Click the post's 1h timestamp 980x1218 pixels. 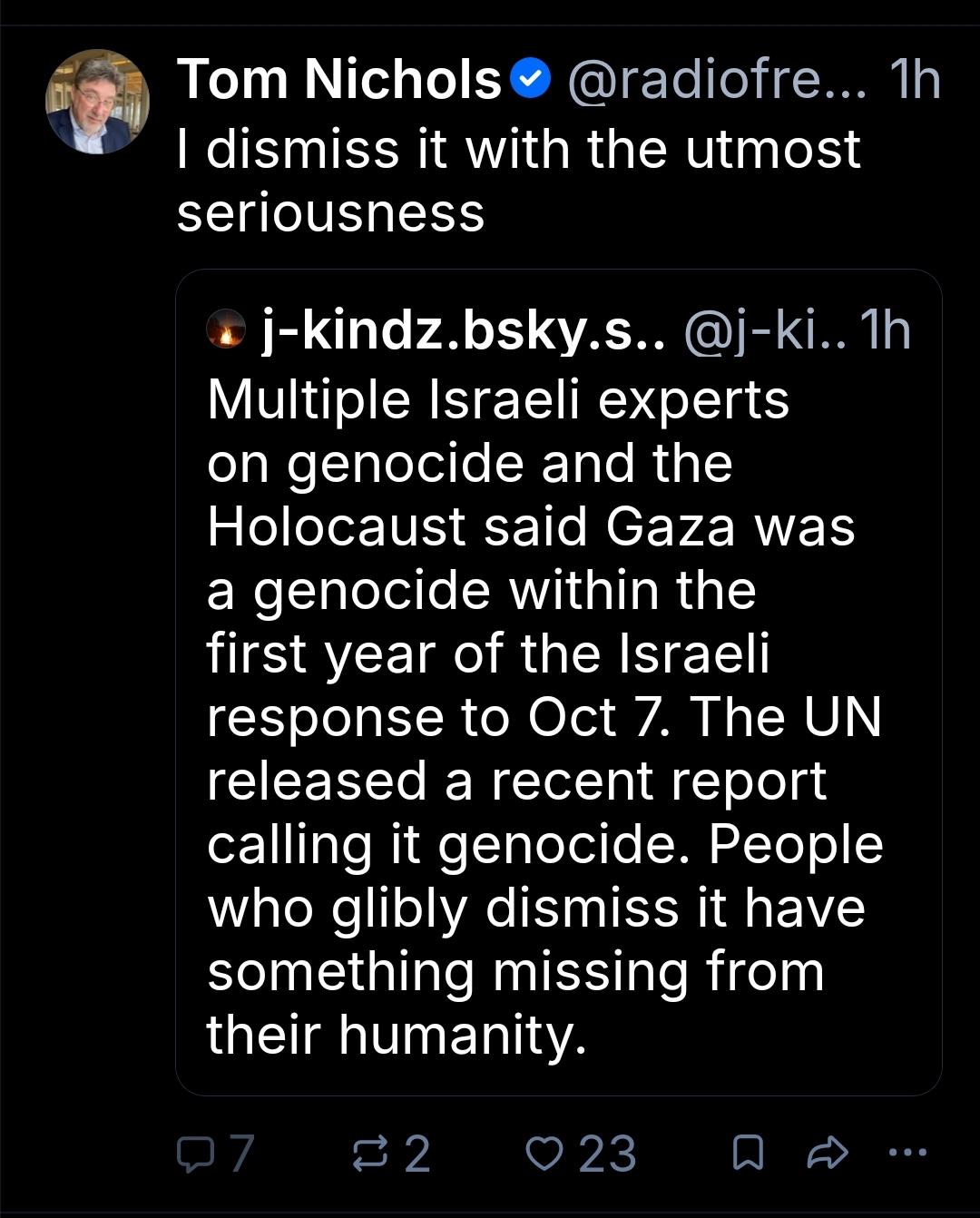point(914,79)
